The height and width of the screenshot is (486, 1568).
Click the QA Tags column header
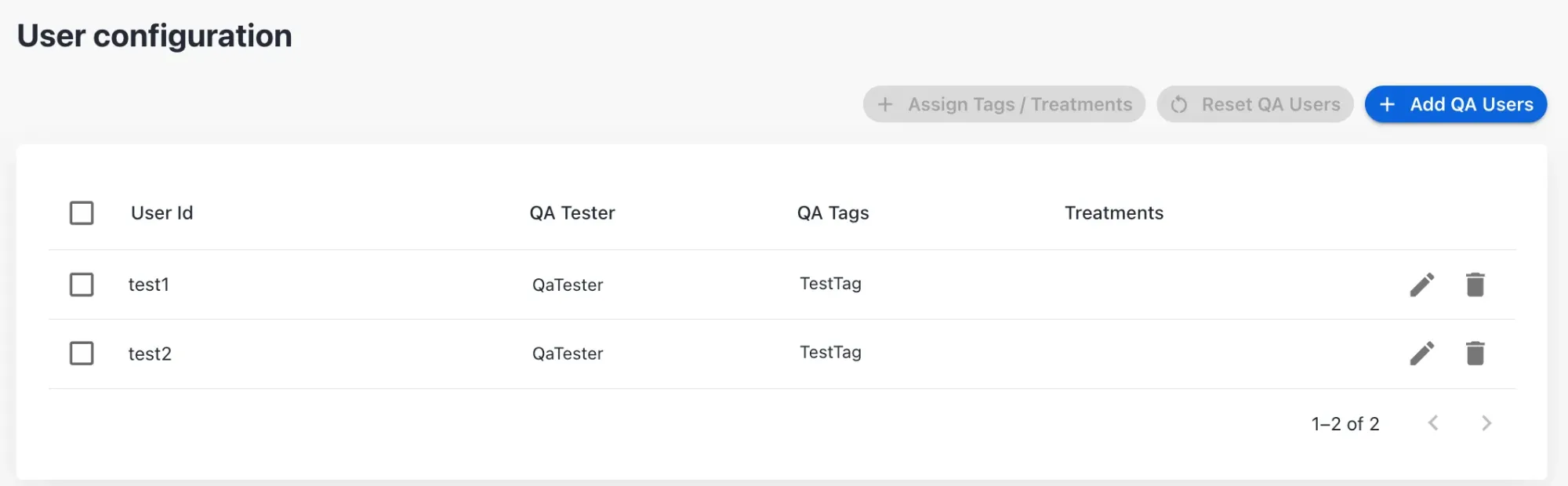click(x=833, y=213)
